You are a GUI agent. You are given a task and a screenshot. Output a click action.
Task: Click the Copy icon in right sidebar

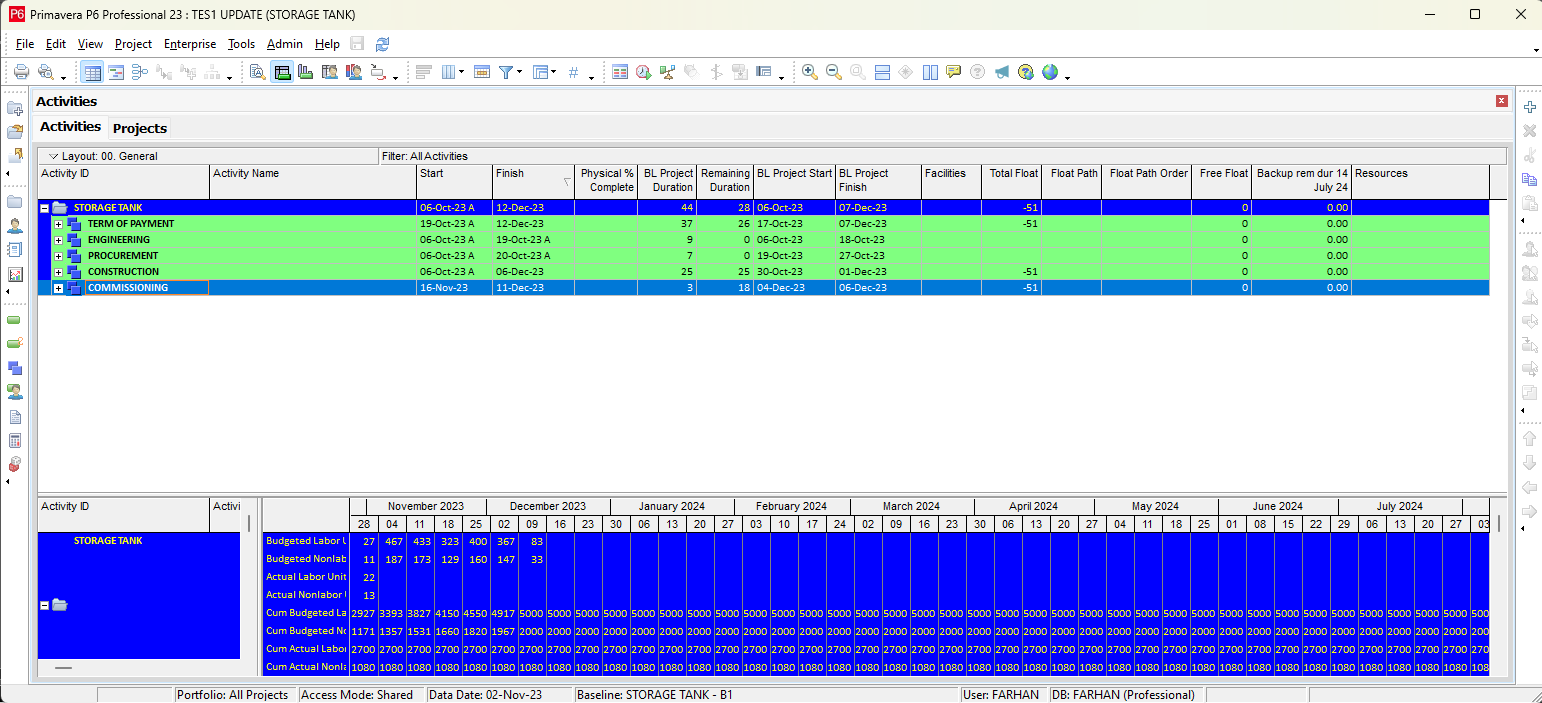coord(1529,180)
